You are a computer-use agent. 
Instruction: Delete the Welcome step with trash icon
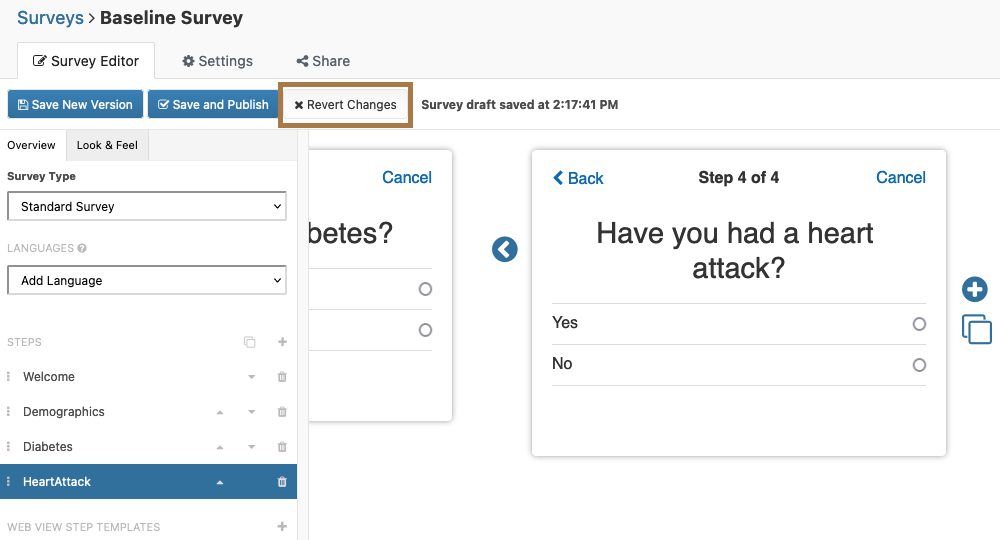(x=282, y=377)
